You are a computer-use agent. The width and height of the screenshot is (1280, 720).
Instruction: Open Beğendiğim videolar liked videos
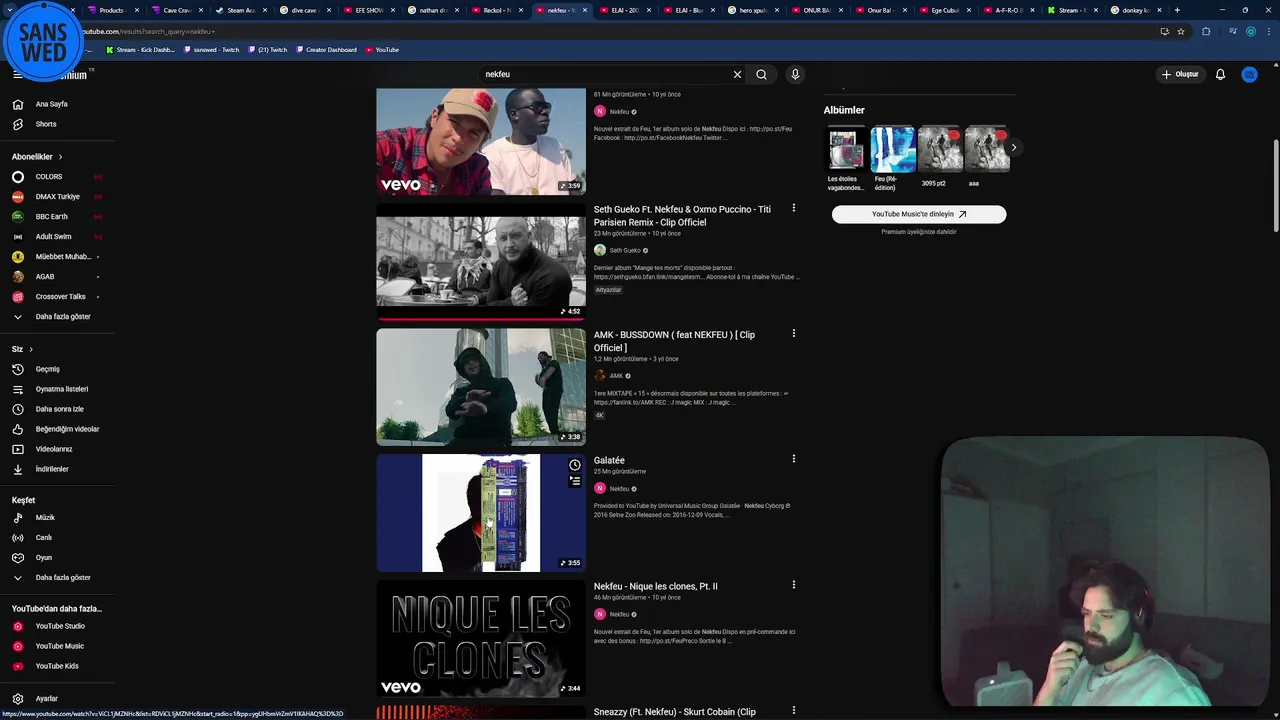[x=57, y=429]
